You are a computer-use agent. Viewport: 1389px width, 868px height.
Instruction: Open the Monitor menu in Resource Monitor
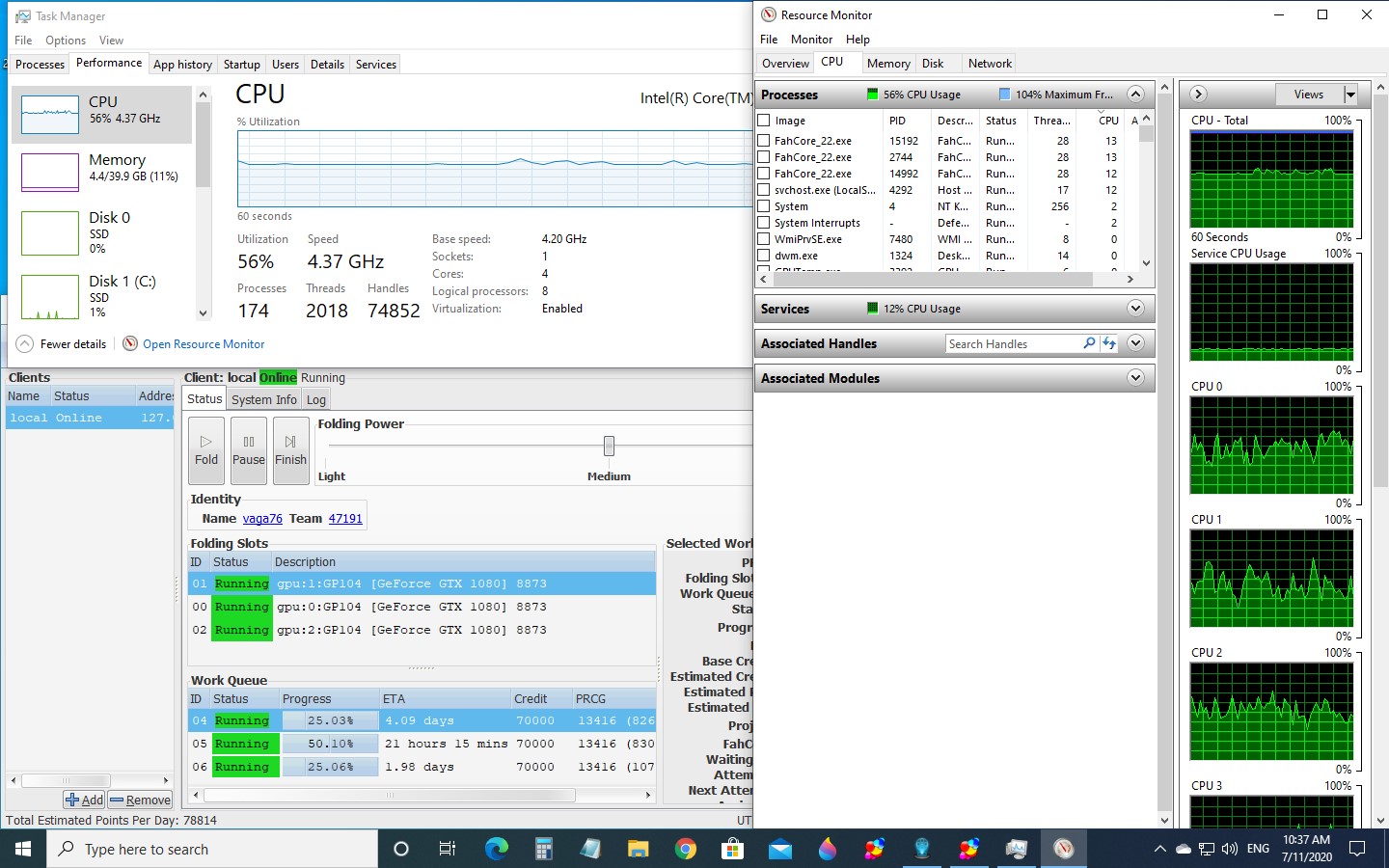[811, 40]
